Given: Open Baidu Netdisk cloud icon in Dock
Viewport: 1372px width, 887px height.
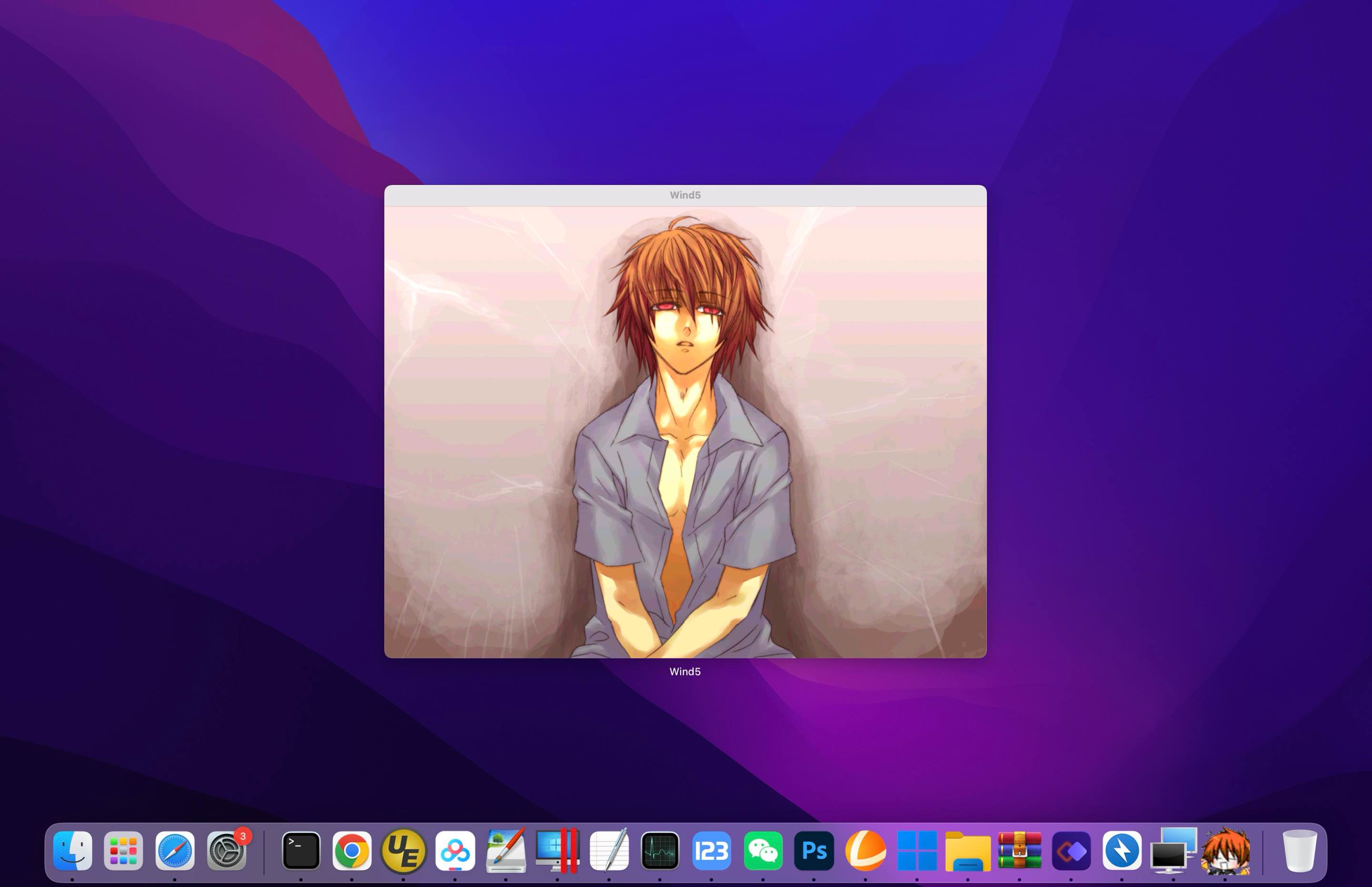Looking at the screenshot, I should pyautogui.click(x=455, y=851).
